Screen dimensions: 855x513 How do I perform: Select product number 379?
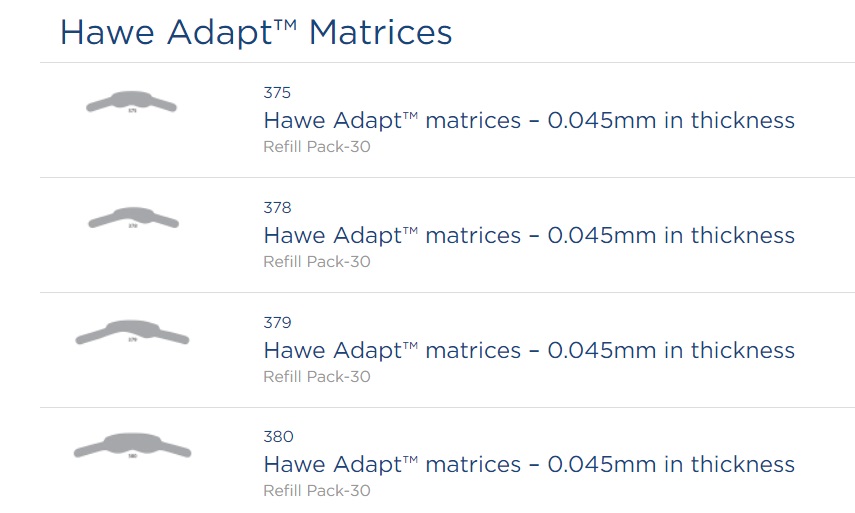(x=277, y=323)
